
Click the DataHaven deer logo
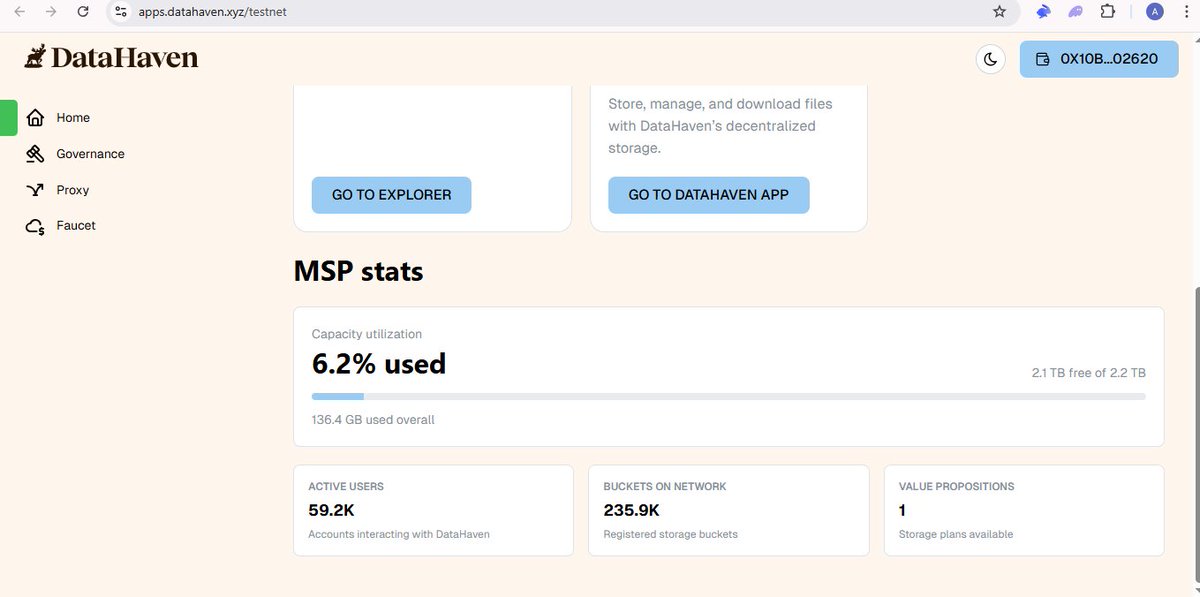click(x=35, y=57)
